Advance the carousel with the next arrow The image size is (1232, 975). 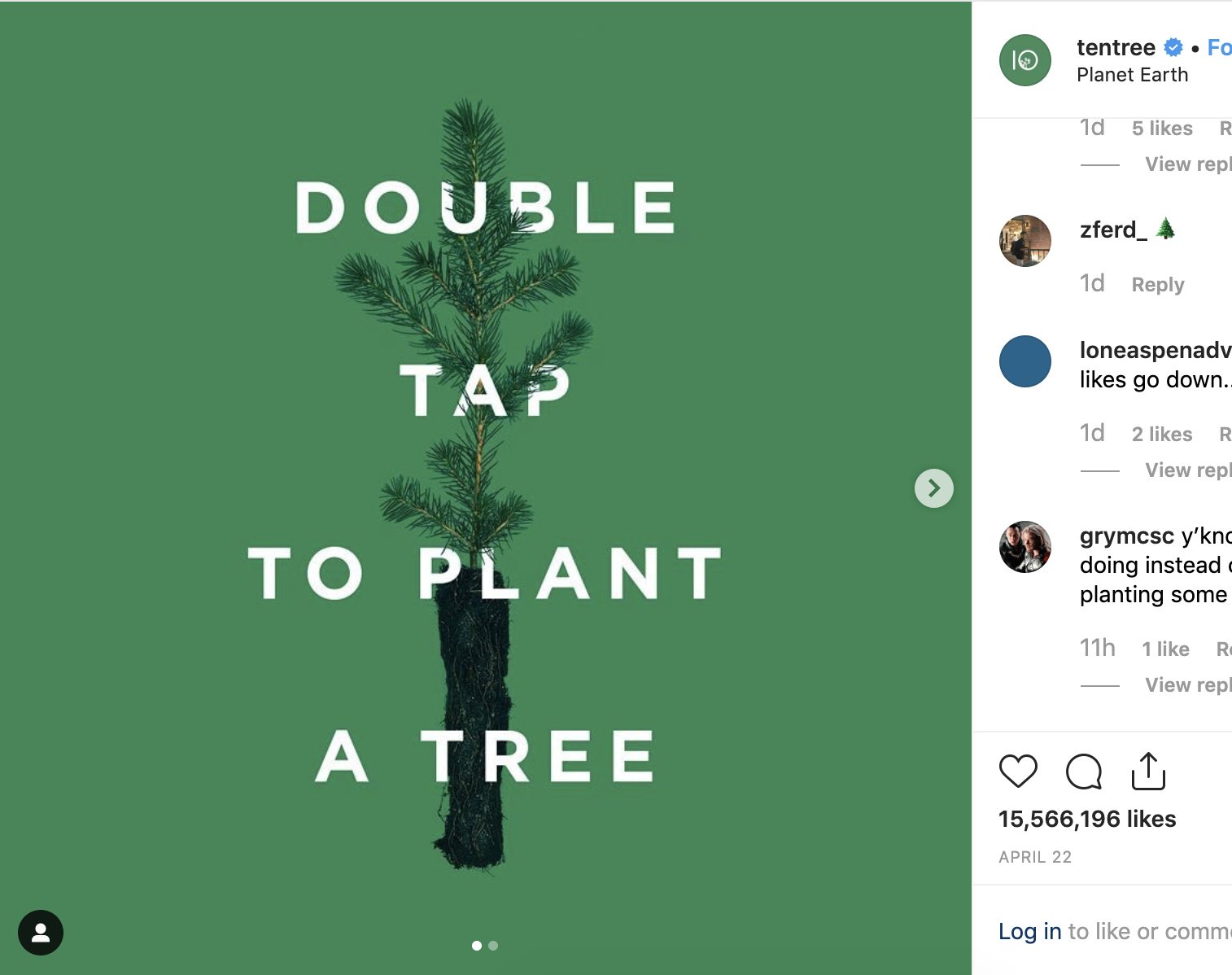pos(933,487)
